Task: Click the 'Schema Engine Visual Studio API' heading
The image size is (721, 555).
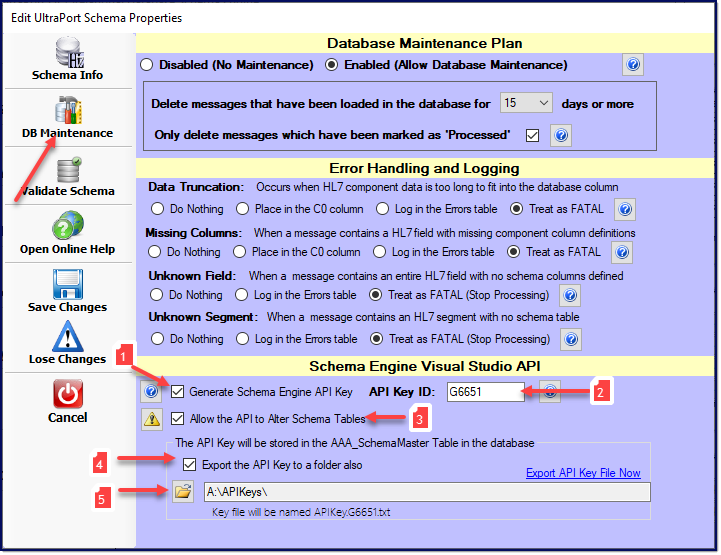Action: [424, 366]
